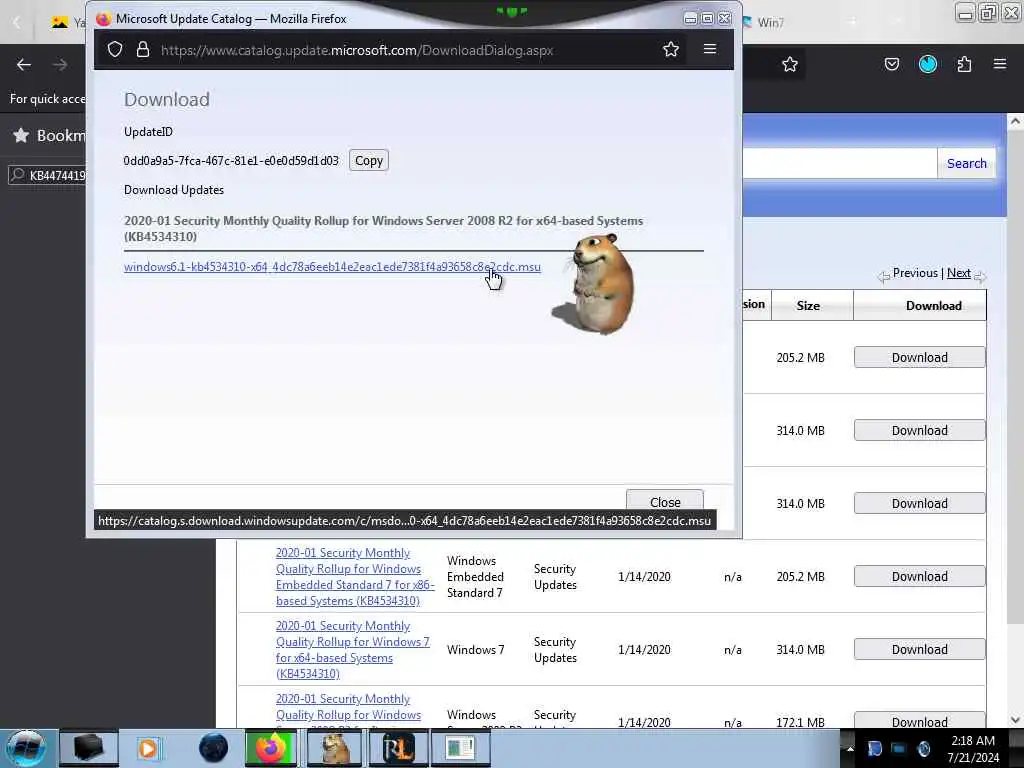
Task: Click the KB4474419 bookmark search field
Action: 47,175
